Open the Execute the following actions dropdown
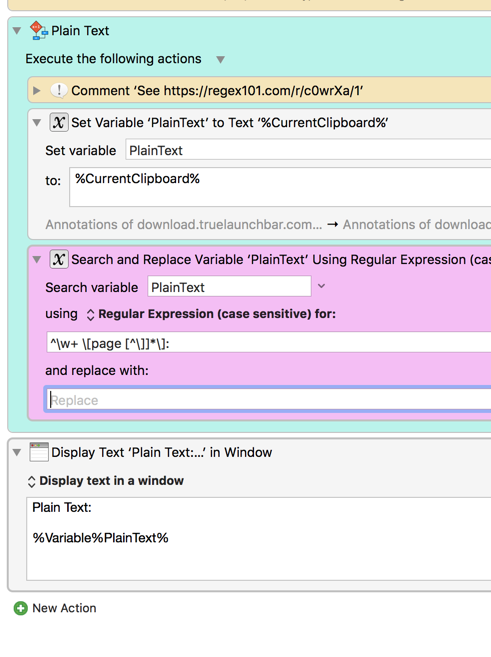Screen dimensions: 491x657 click(x=220, y=59)
